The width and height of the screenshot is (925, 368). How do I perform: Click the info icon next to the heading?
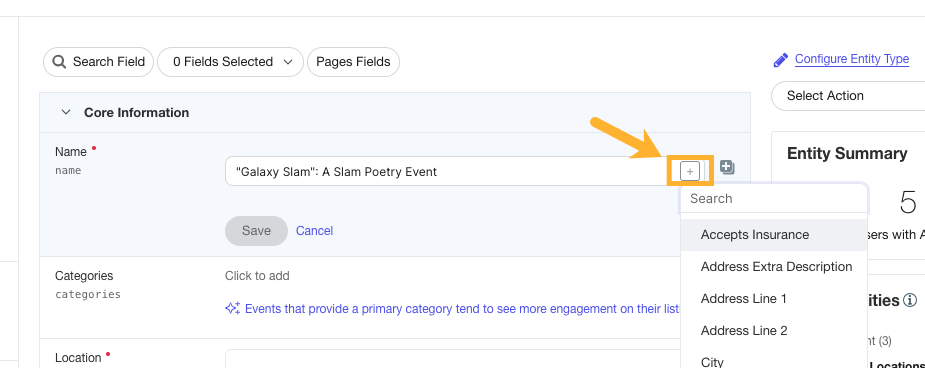(x=910, y=301)
